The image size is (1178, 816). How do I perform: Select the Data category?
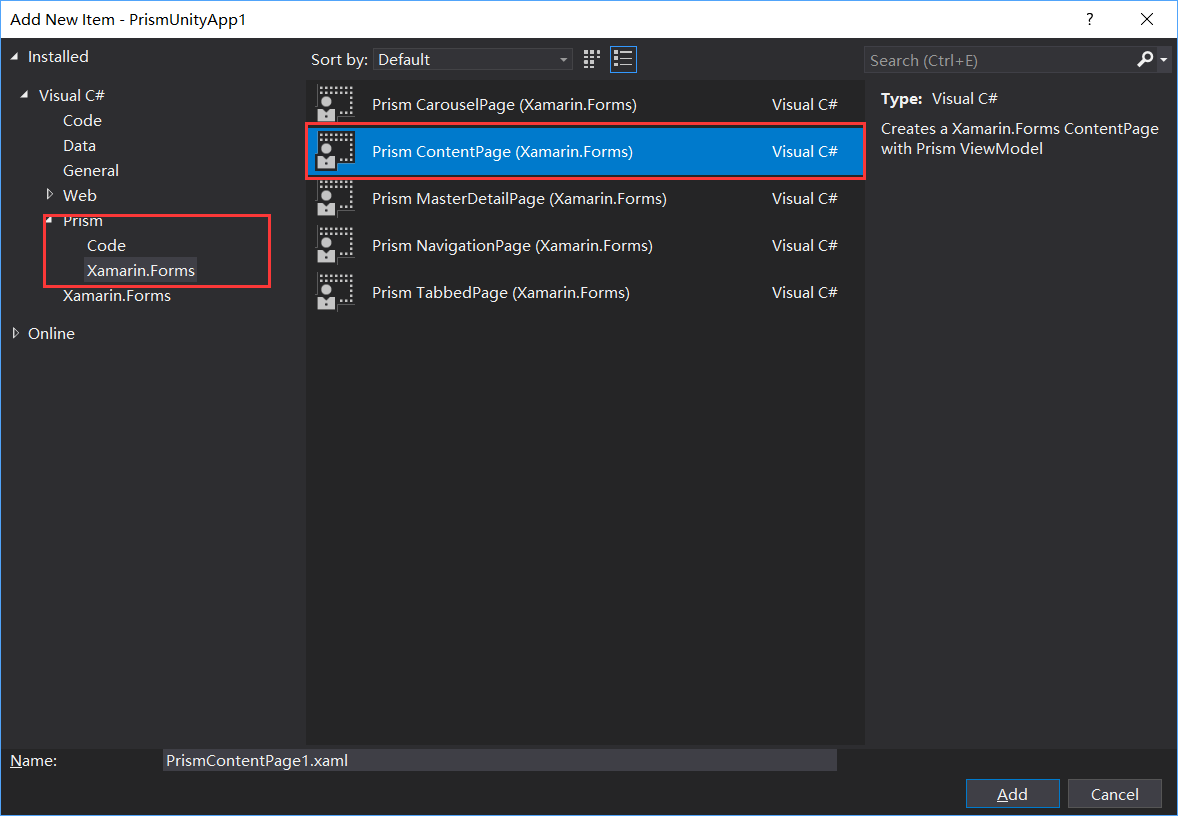click(79, 145)
